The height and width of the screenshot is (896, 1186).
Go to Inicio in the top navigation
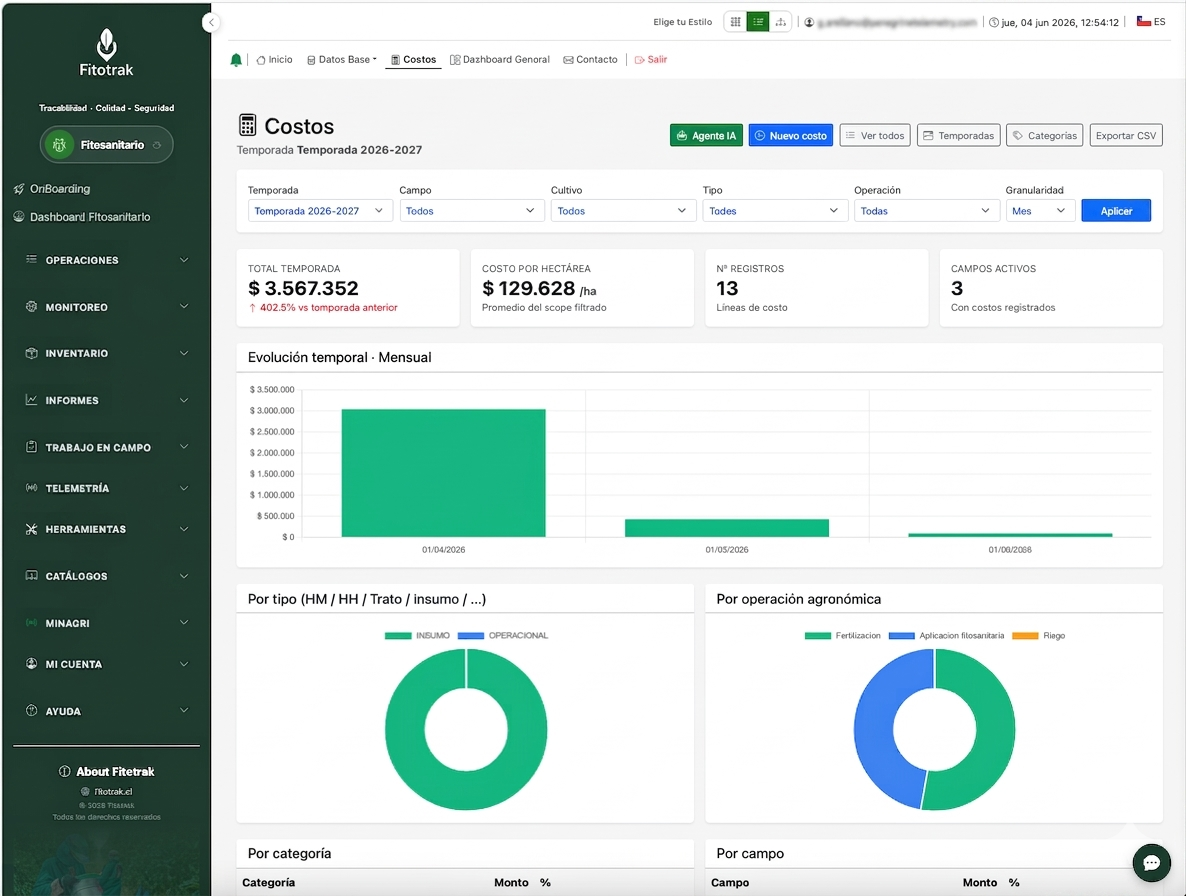[x=275, y=60]
